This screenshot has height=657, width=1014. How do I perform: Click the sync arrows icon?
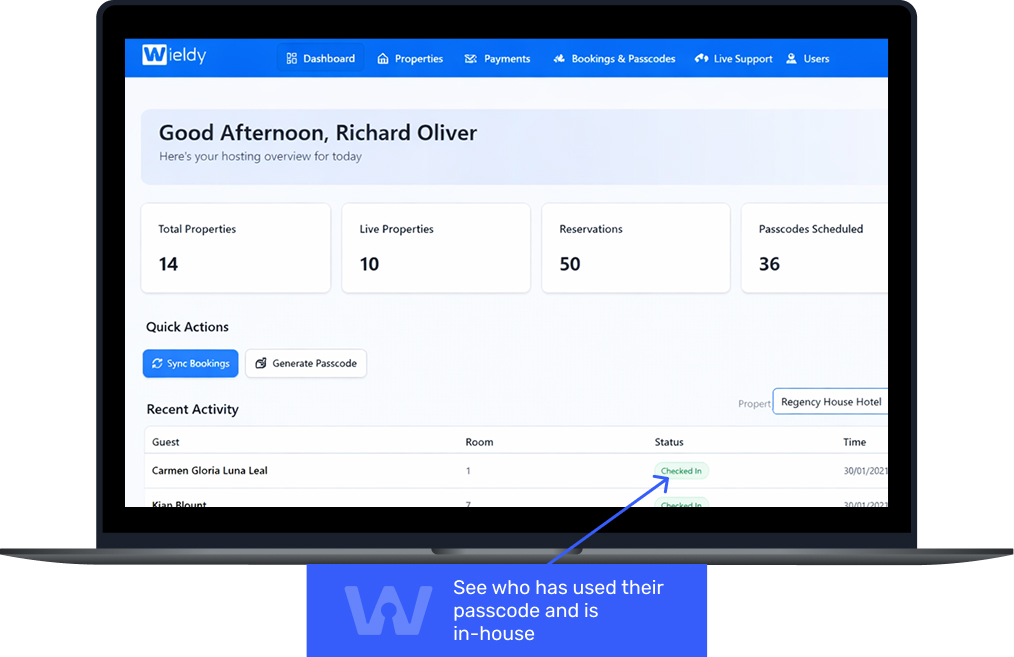point(157,364)
